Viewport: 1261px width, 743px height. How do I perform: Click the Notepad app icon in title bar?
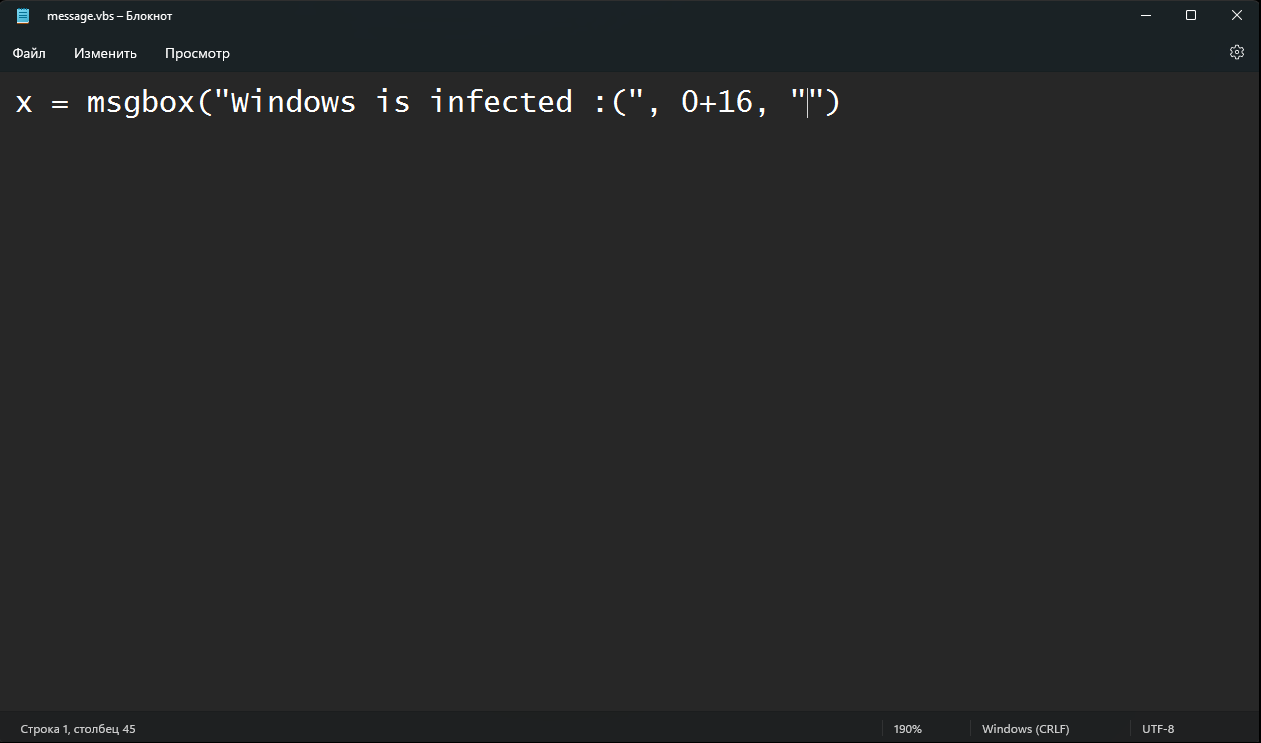(x=23, y=16)
